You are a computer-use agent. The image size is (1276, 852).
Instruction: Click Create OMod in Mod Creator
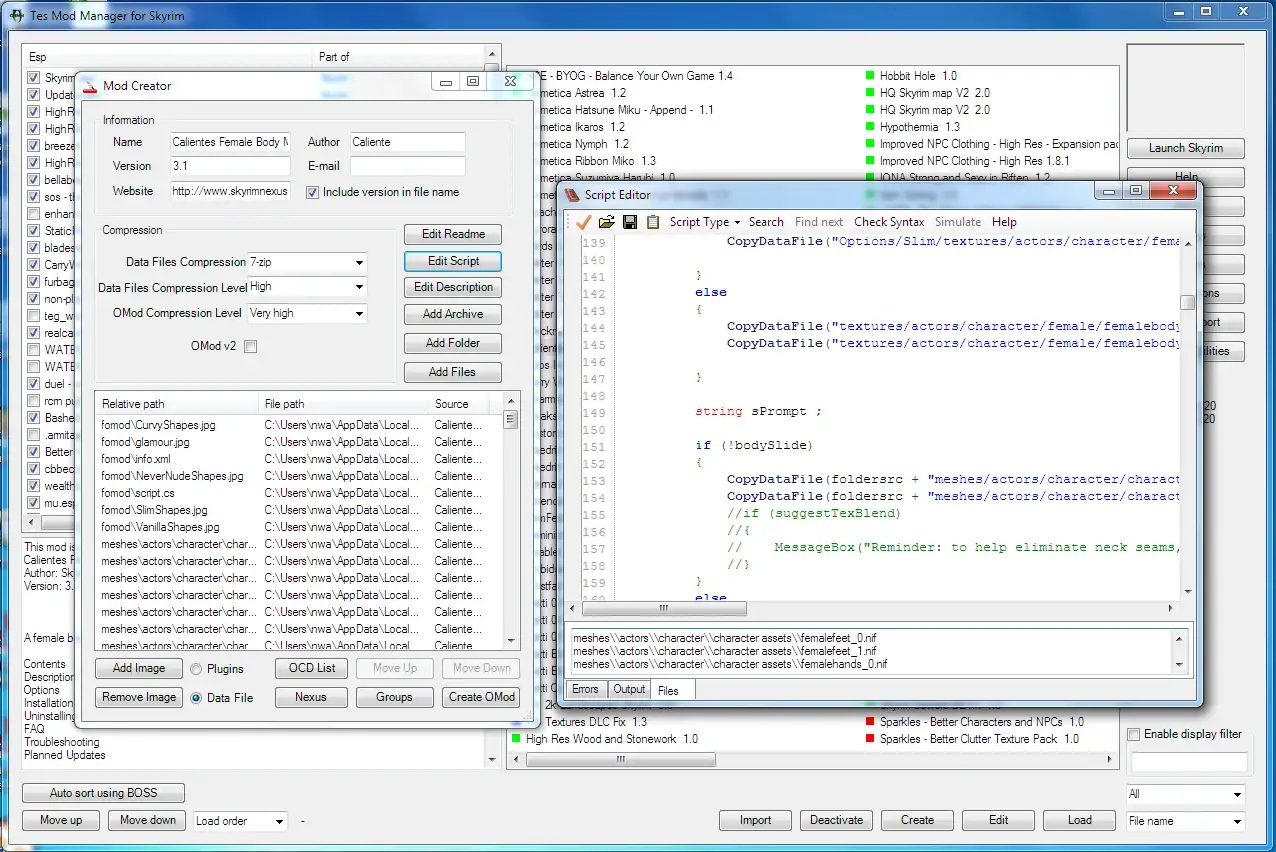click(x=480, y=697)
